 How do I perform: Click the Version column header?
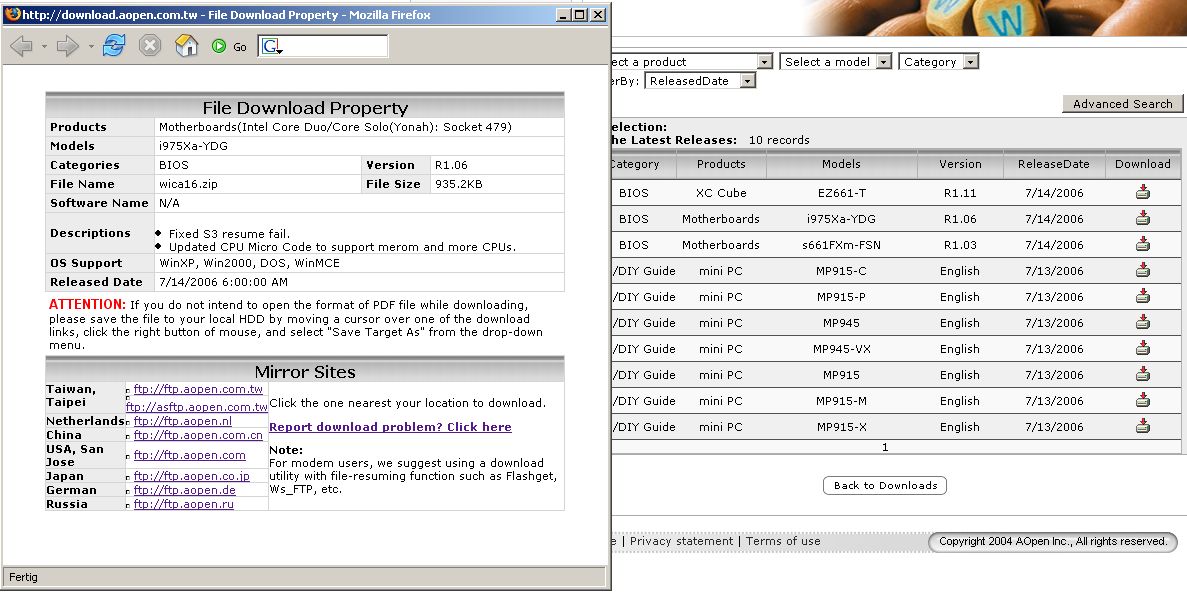click(x=960, y=164)
